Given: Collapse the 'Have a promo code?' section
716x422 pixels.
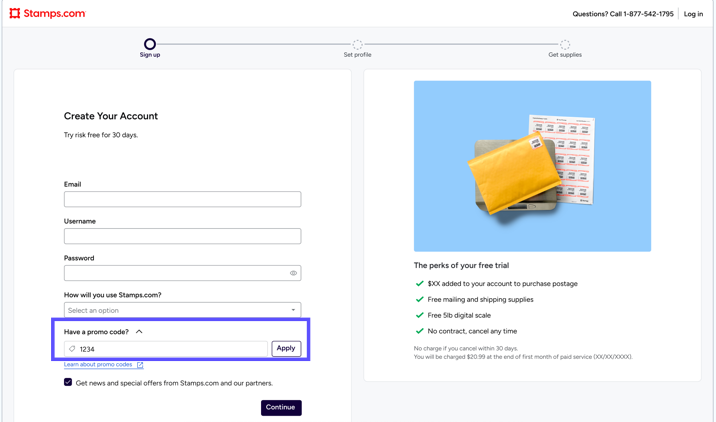Looking at the screenshot, I should pos(139,332).
